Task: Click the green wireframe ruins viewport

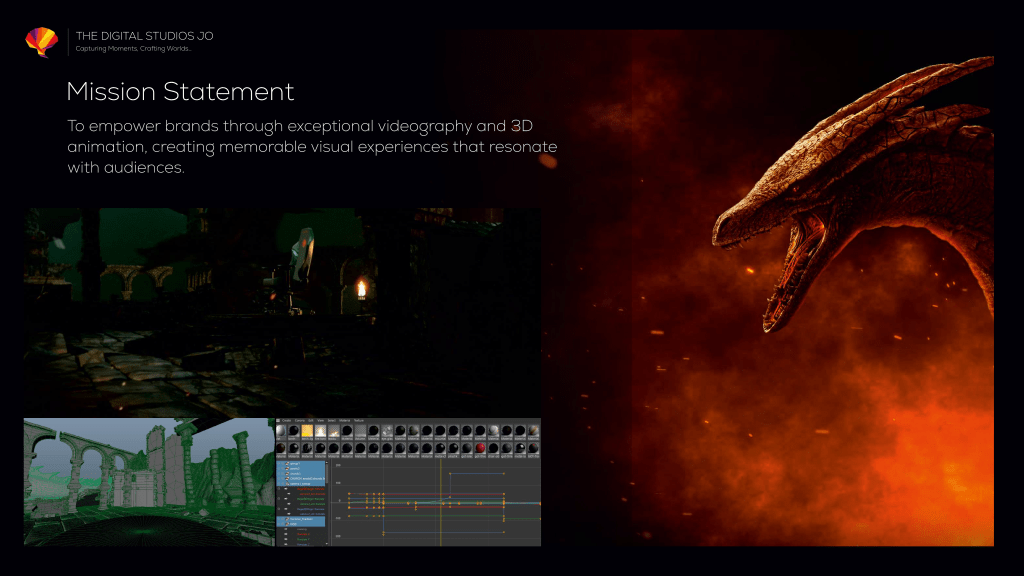Action: coord(148,482)
